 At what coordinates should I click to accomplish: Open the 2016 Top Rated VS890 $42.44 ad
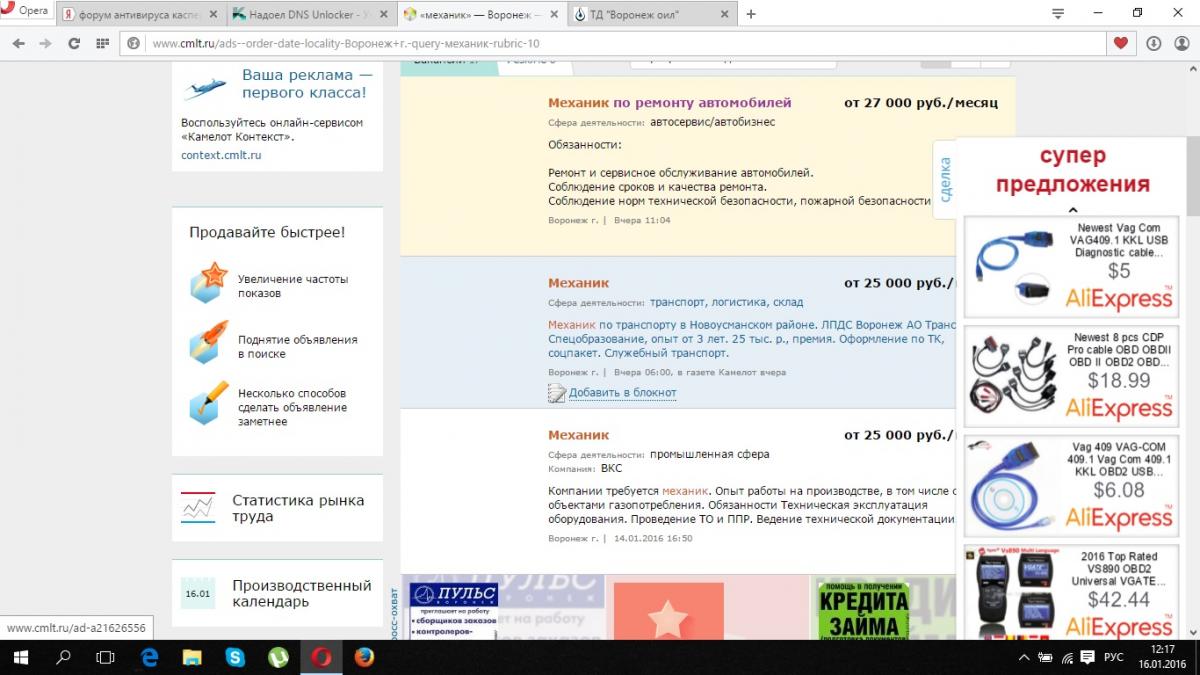point(1070,593)
